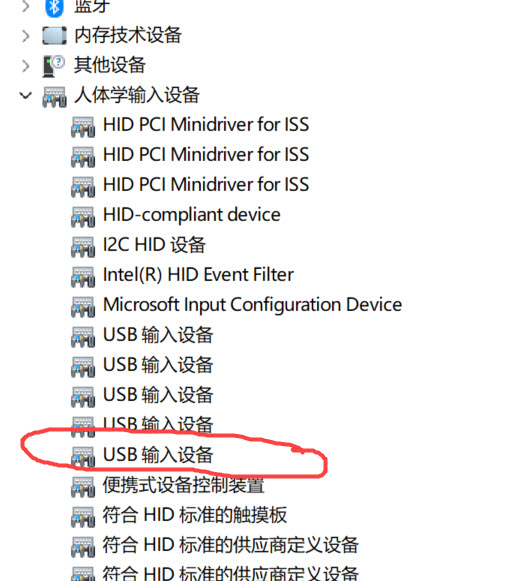Select 便携式设备控制装置

(183, 485)
